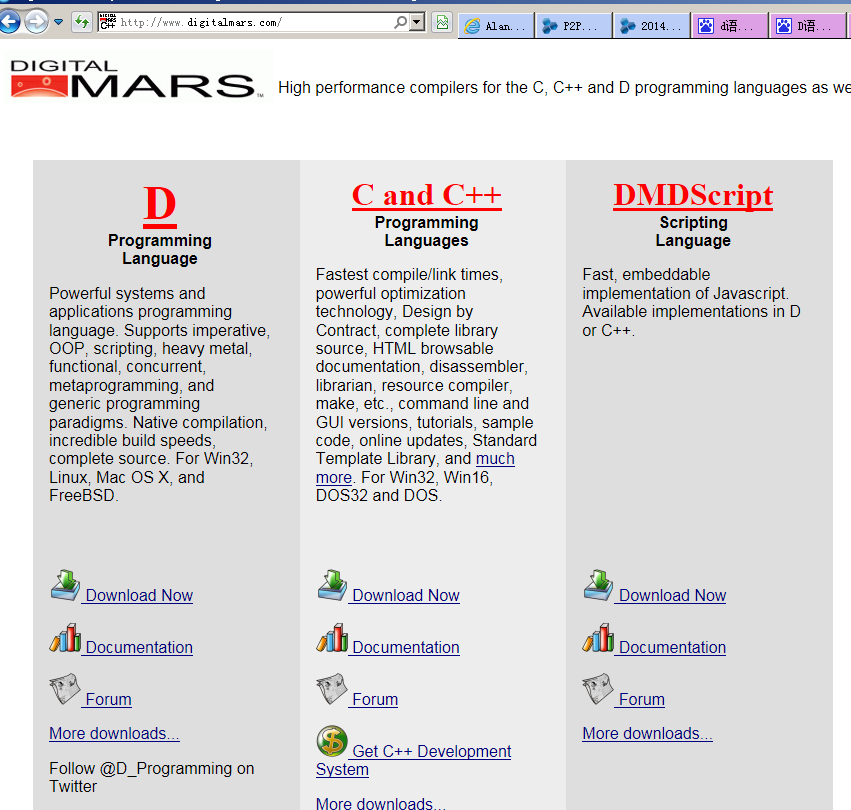This screenshot has width=851, height=810.
Task: Click the Digital Mars logo
Action: tap(137, 78)
